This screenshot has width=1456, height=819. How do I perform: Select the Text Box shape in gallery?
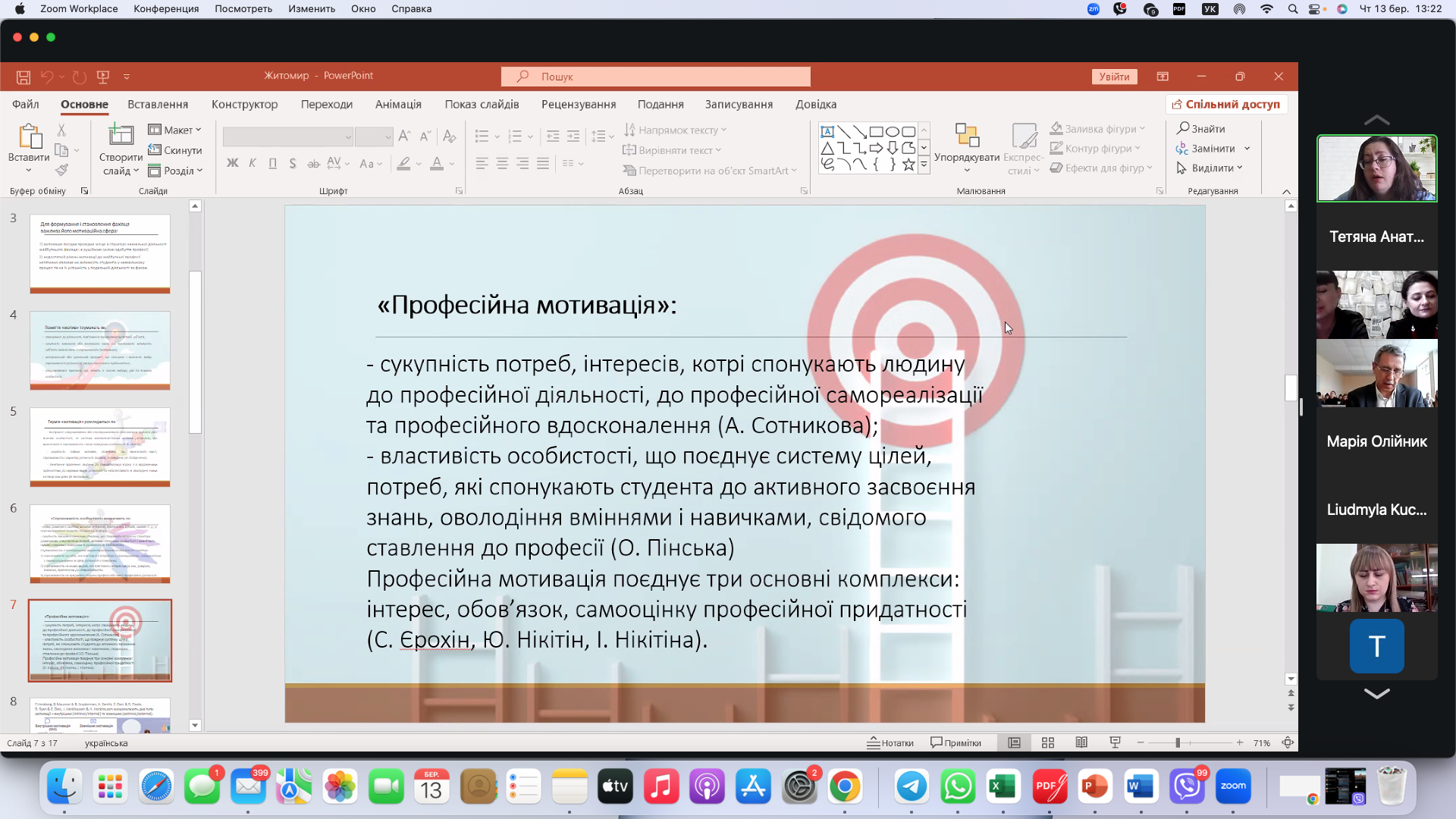(x=827, y=131)
